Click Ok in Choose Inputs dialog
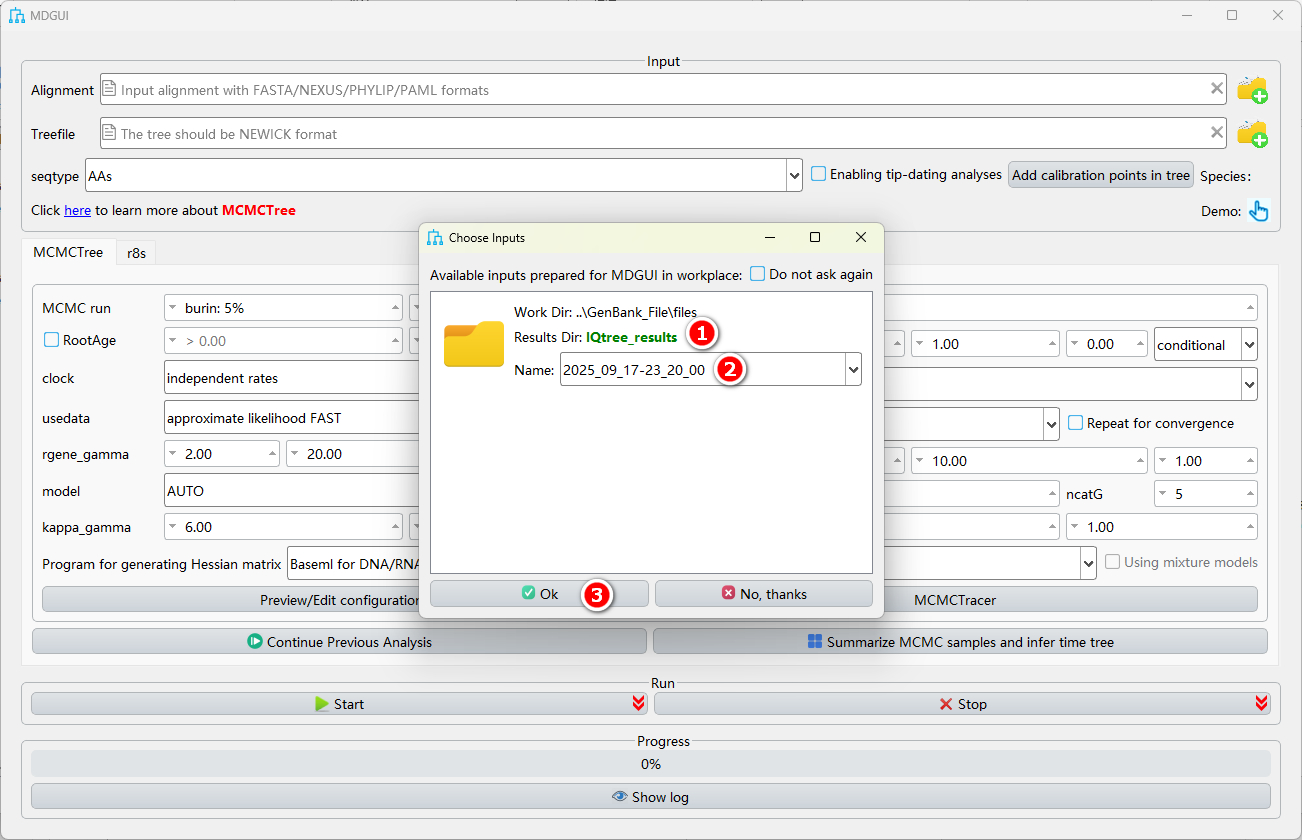This screenshot has width=1302, height=840. 539,594
